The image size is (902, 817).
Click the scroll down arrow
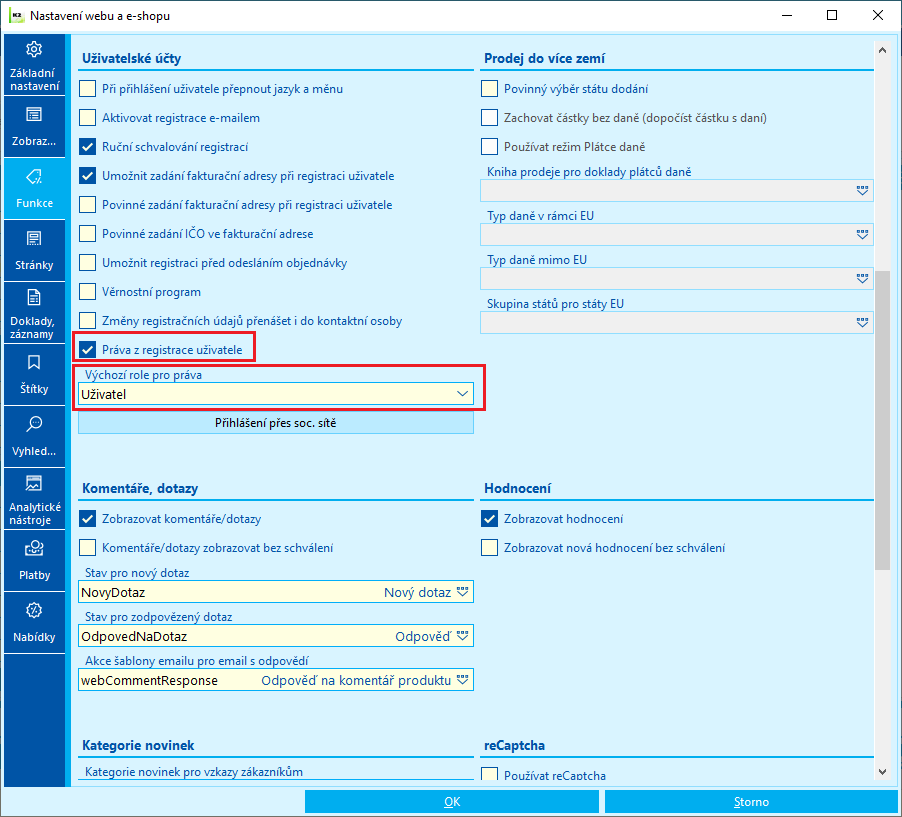882,772
